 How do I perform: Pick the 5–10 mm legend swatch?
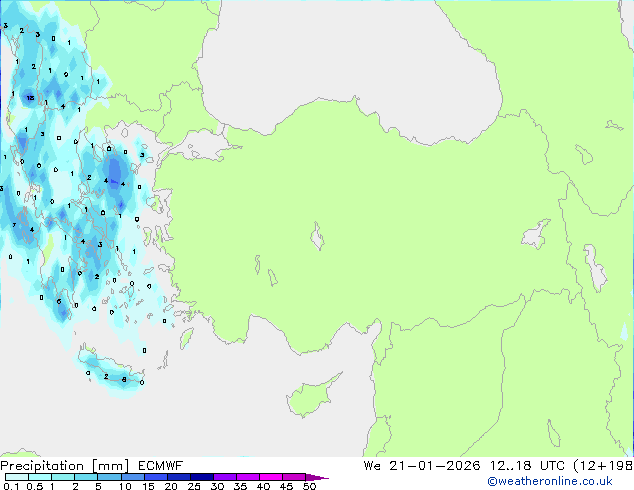tap(109, 477)
